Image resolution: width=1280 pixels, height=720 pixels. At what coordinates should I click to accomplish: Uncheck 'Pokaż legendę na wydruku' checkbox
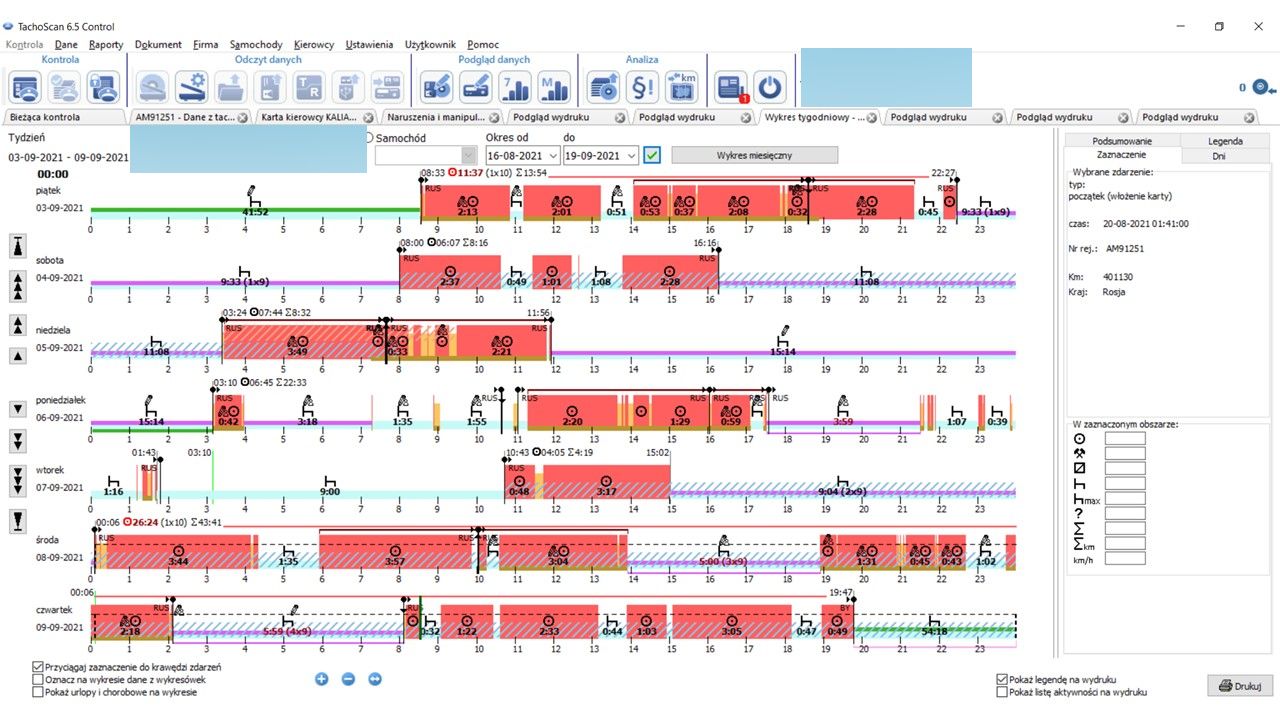click(x=1002, y=679)
